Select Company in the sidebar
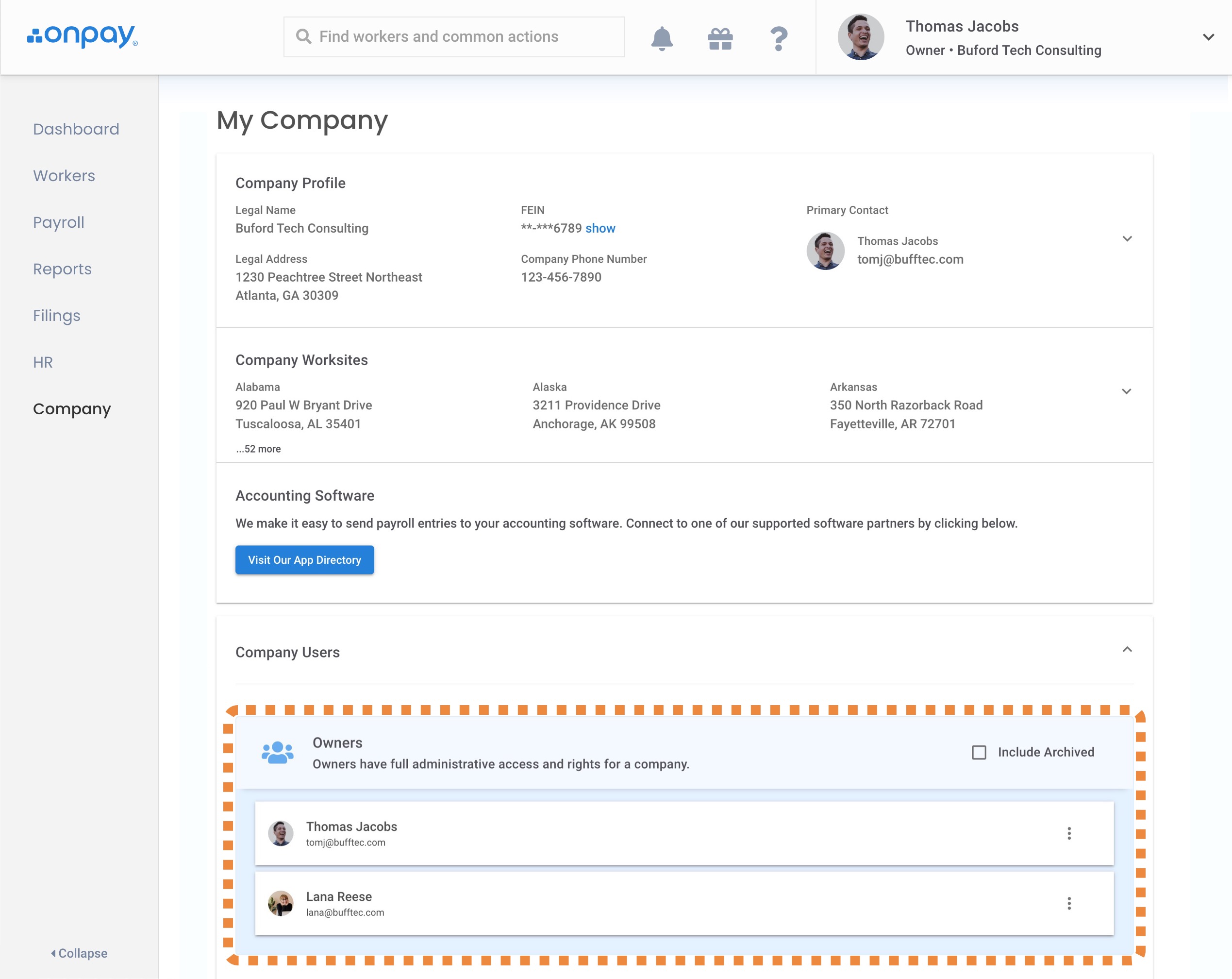 (x=72, y=409)
